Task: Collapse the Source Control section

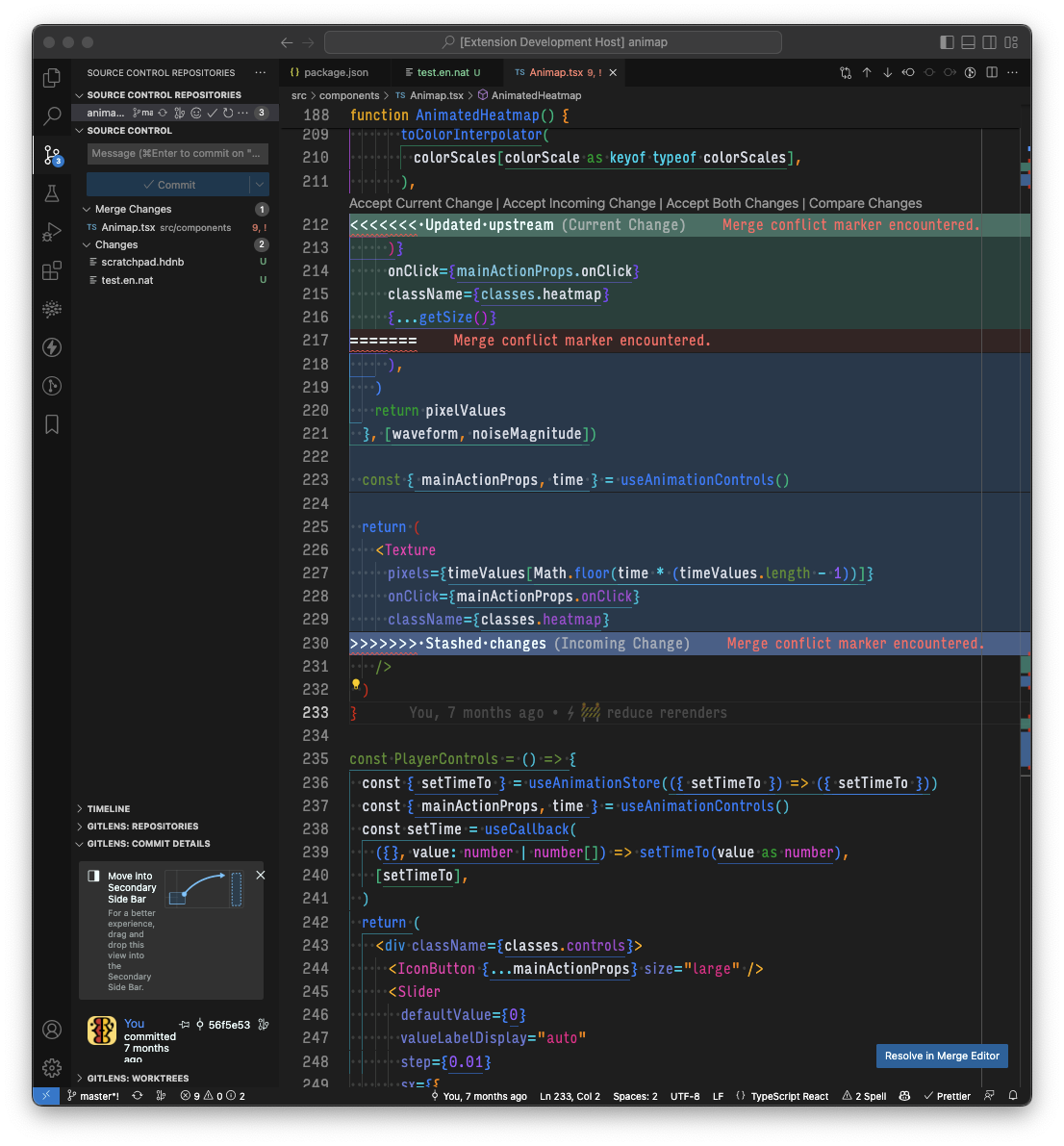Action: pyautogui.click(x=129, y=131)
